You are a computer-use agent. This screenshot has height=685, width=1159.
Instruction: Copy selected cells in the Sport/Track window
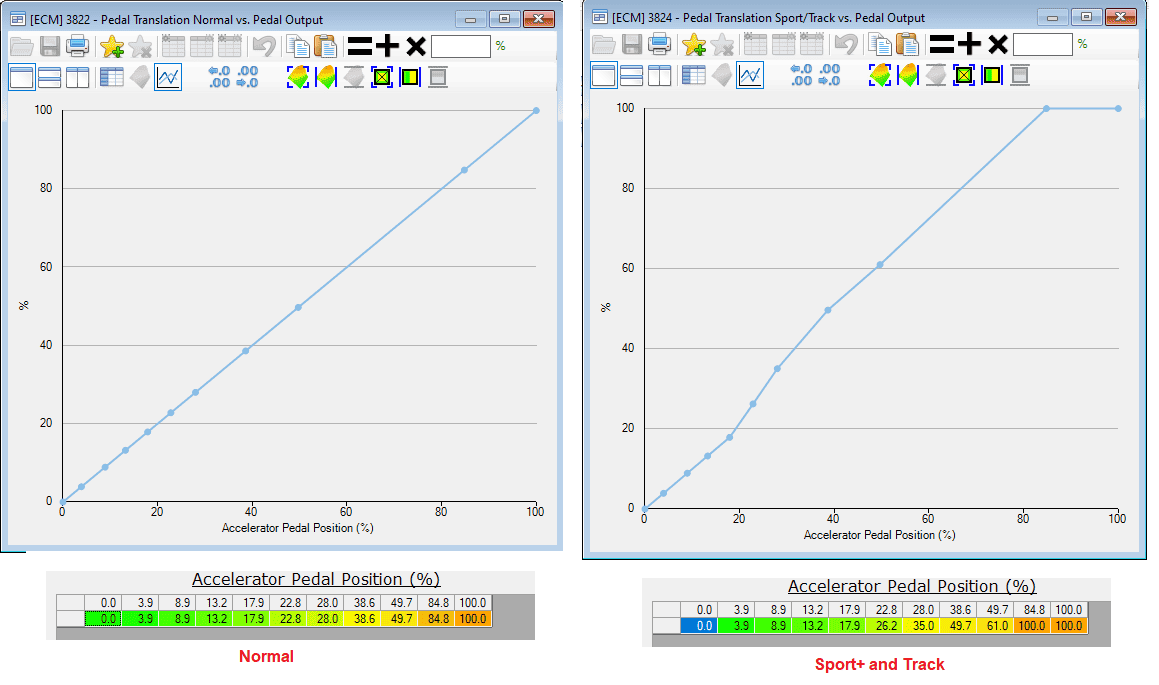(880, 44)
